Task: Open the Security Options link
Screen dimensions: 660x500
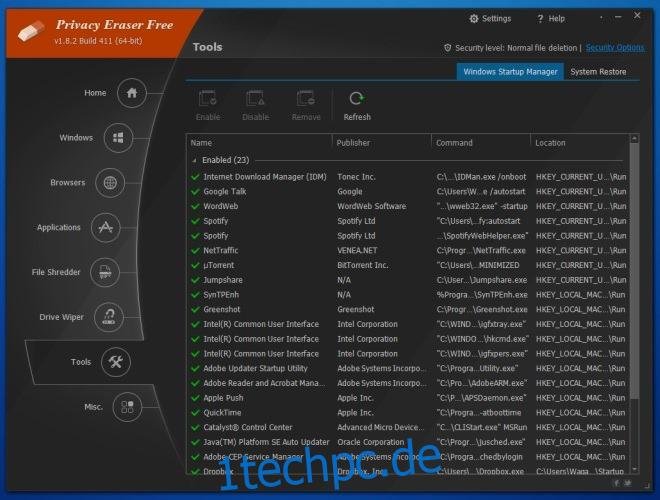Action: (x=615, y=48)
